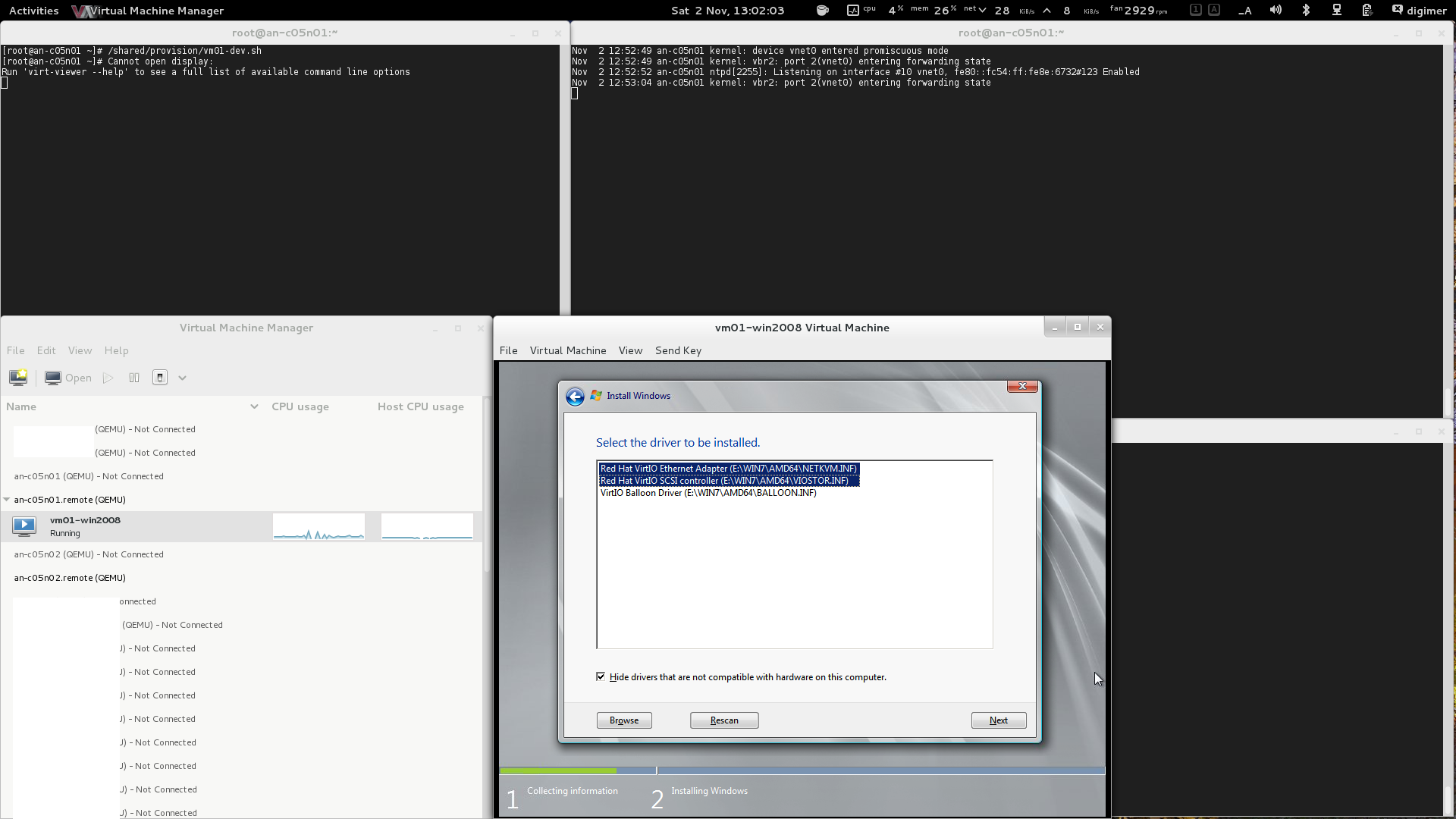The height and width of the screenshot is (819, 1456).
Task: Uncheck Hide drivers not compatible checkbox
Action: [x=601, y=676]
